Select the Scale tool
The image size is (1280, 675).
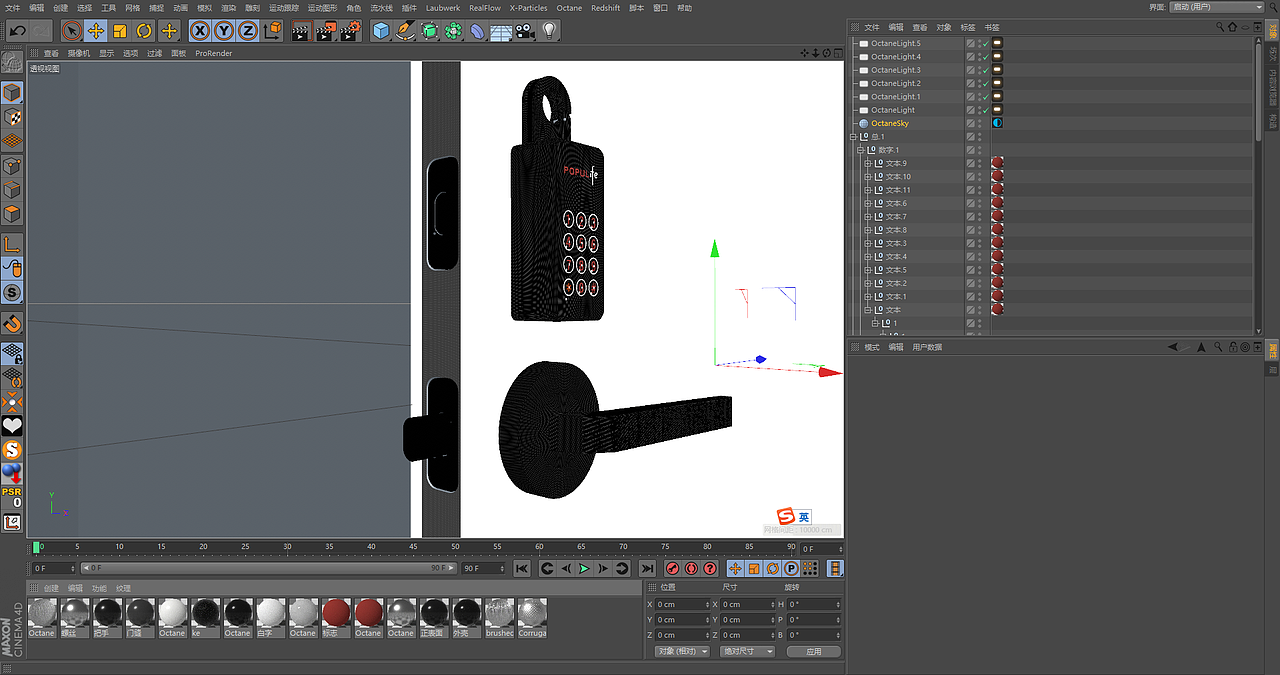click(x=120, y=31)
